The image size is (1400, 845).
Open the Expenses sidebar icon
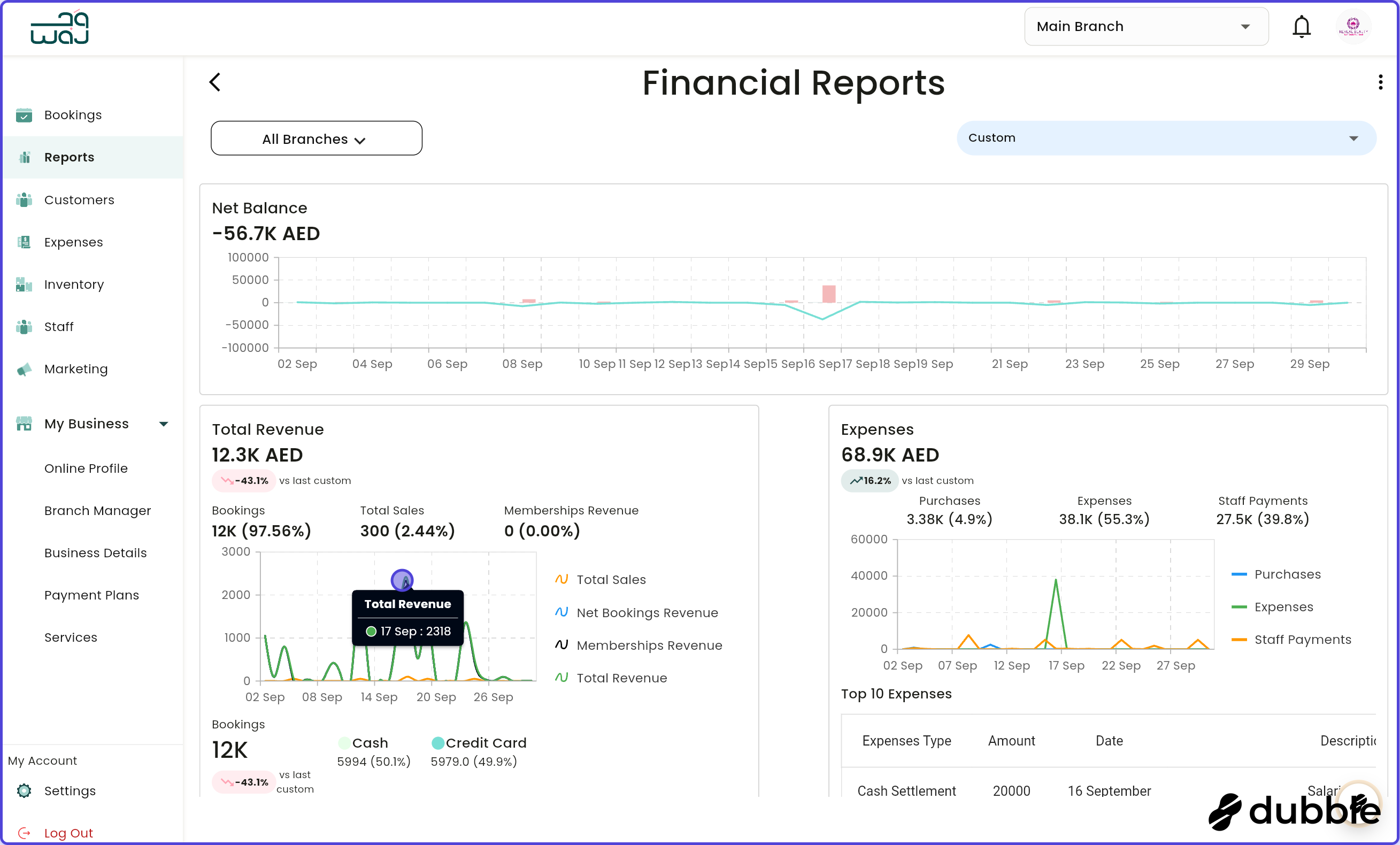tap(24, 242)
